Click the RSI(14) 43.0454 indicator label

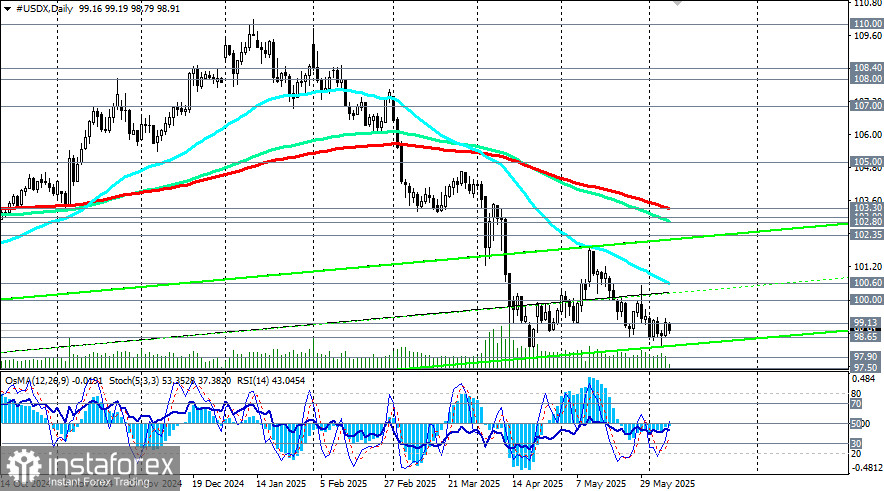pyautogui.click(x=271, y=381)
